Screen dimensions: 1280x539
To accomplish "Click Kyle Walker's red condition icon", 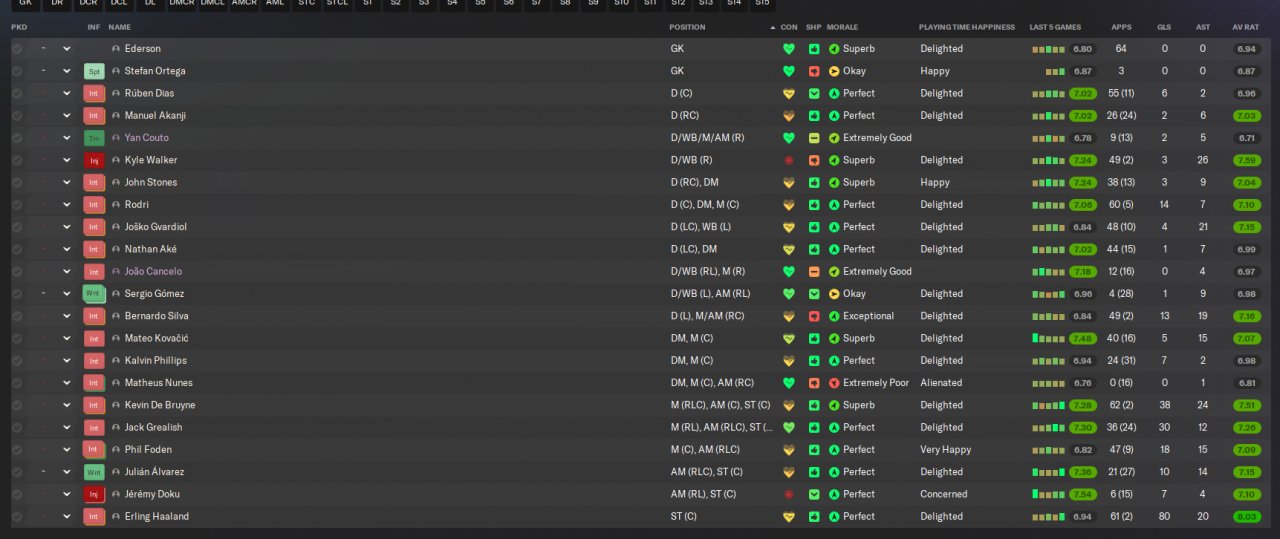I will pos(788,160).
